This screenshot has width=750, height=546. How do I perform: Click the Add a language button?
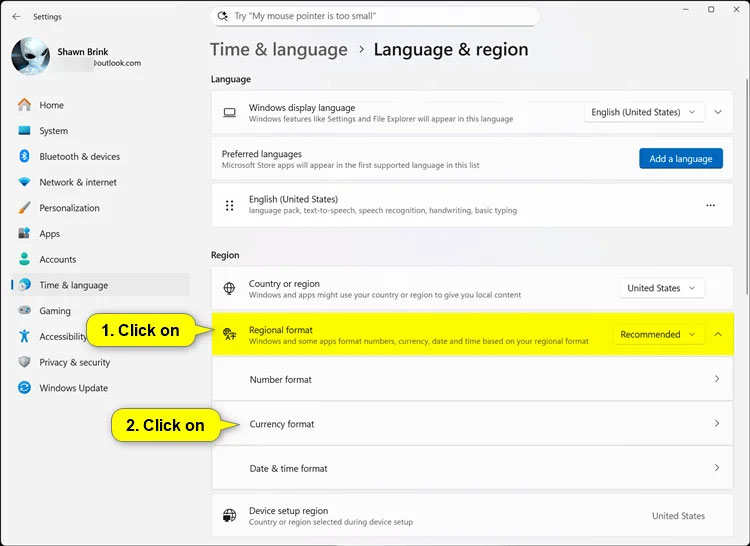(x=680, y=158)
